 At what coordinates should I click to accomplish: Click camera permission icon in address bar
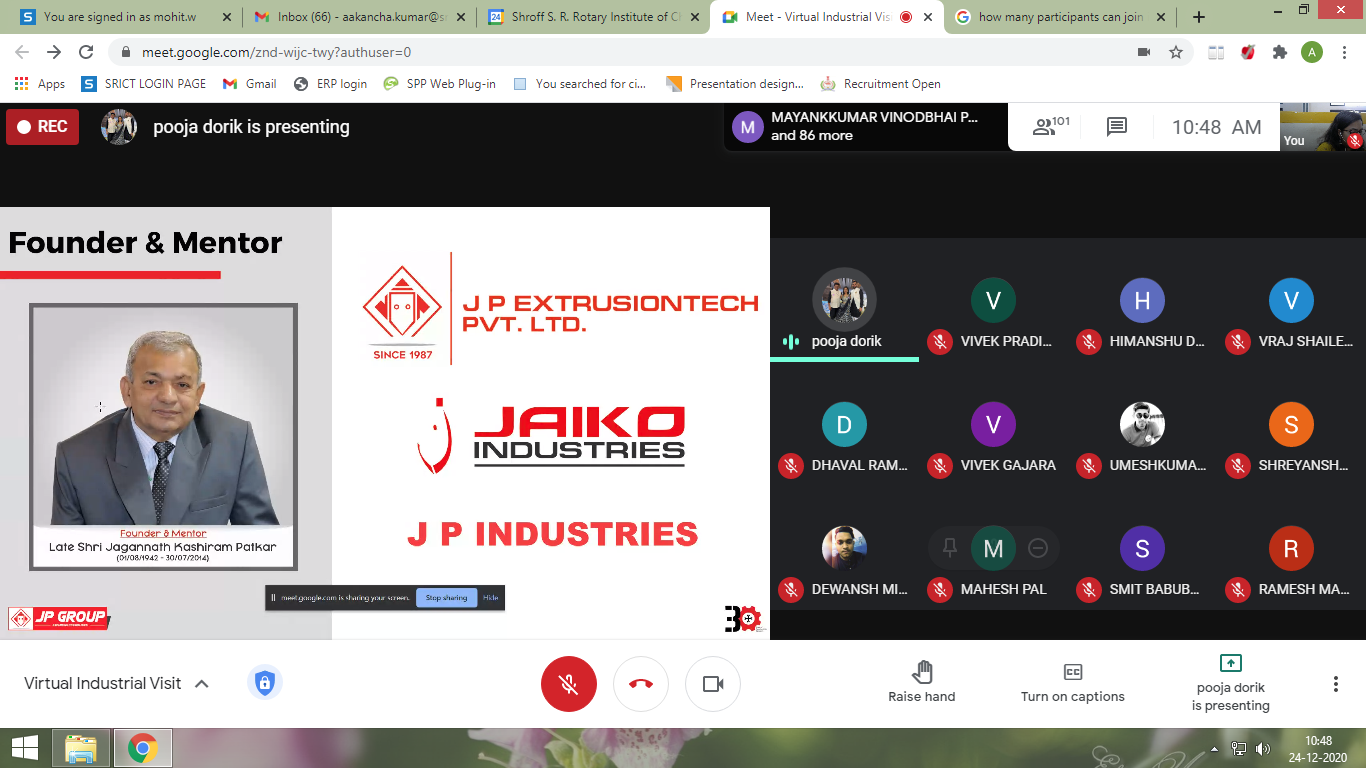click(1143, 52)
